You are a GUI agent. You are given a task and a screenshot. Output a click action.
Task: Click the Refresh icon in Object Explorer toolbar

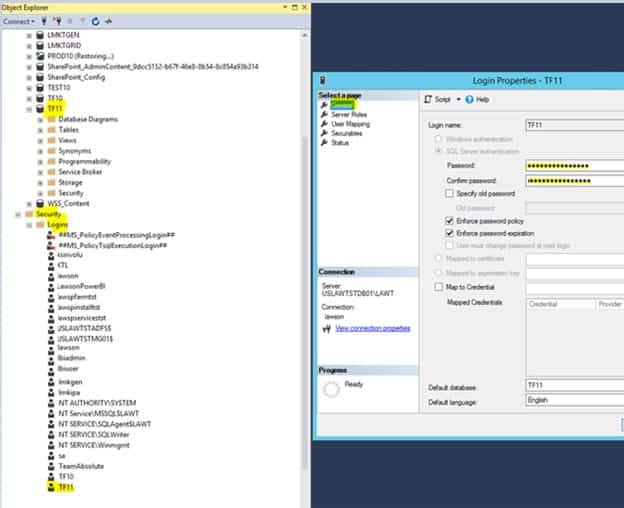point(95,21)
